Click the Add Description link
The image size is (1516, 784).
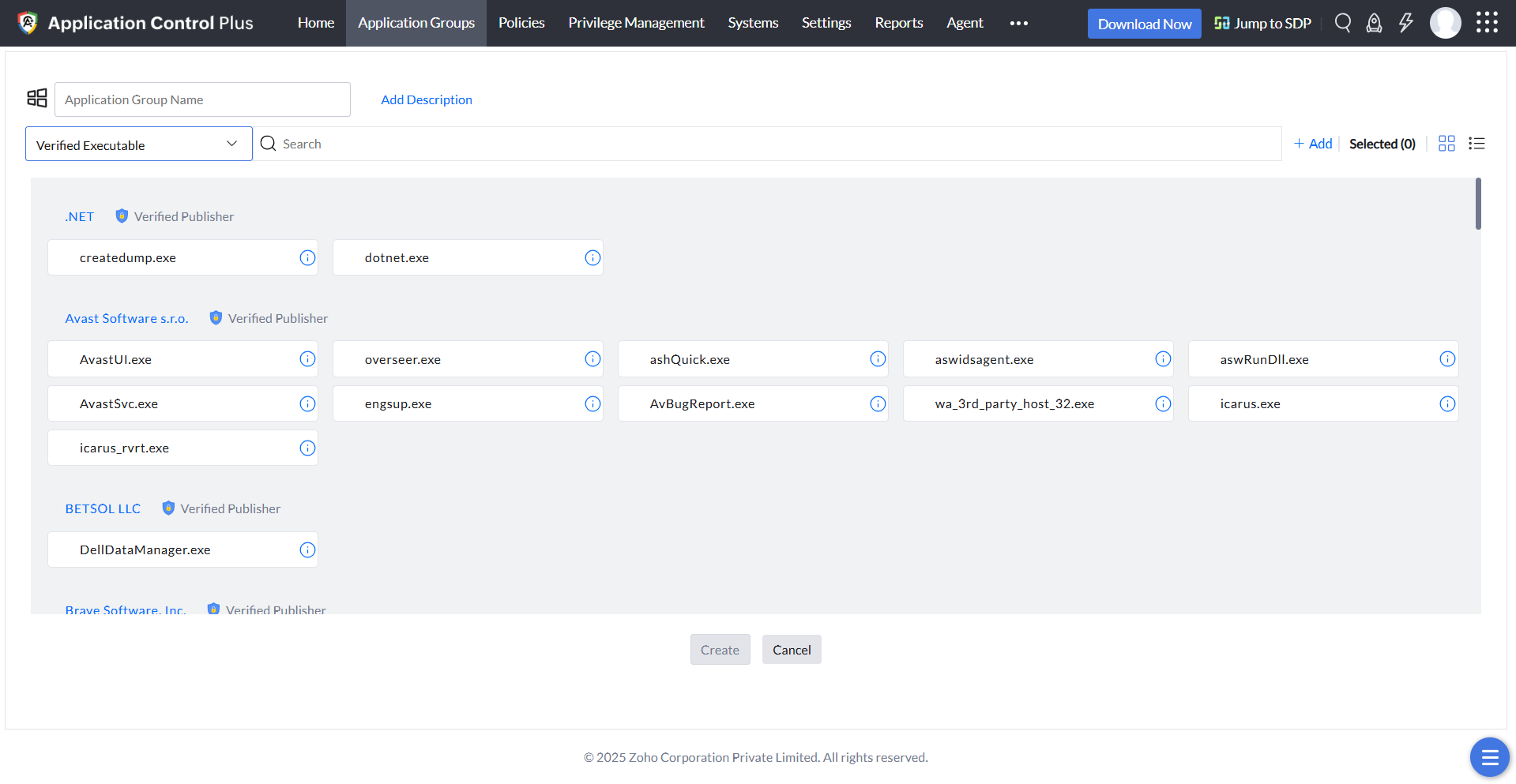pos(427,99)
